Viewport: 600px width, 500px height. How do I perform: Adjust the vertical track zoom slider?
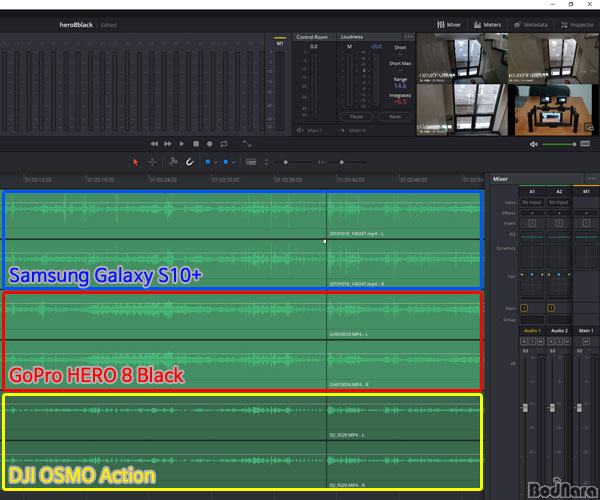point(293,162)
